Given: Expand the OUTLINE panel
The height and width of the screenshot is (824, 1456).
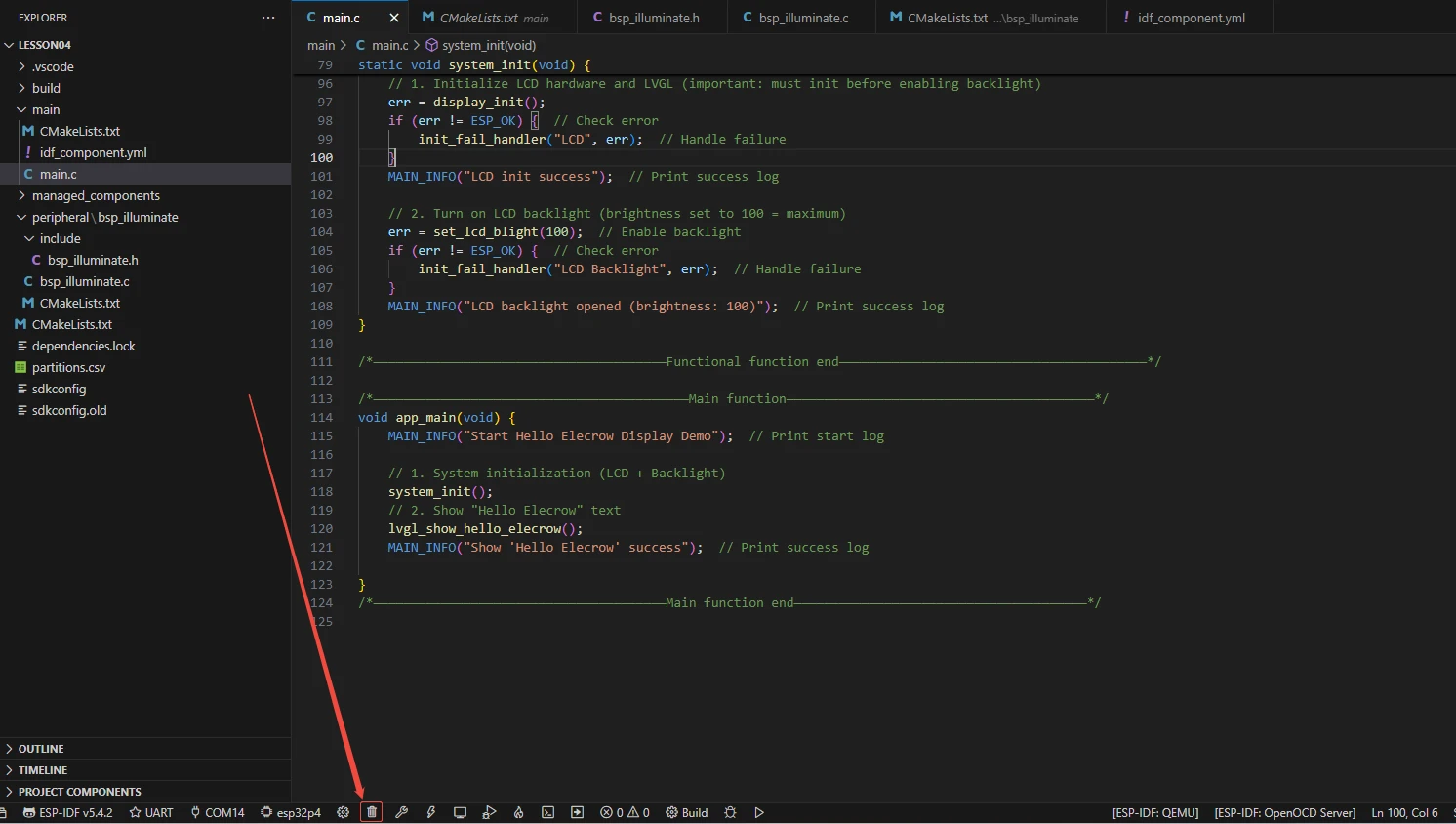Looking at the screenshot, I should [x=41, y=749].
